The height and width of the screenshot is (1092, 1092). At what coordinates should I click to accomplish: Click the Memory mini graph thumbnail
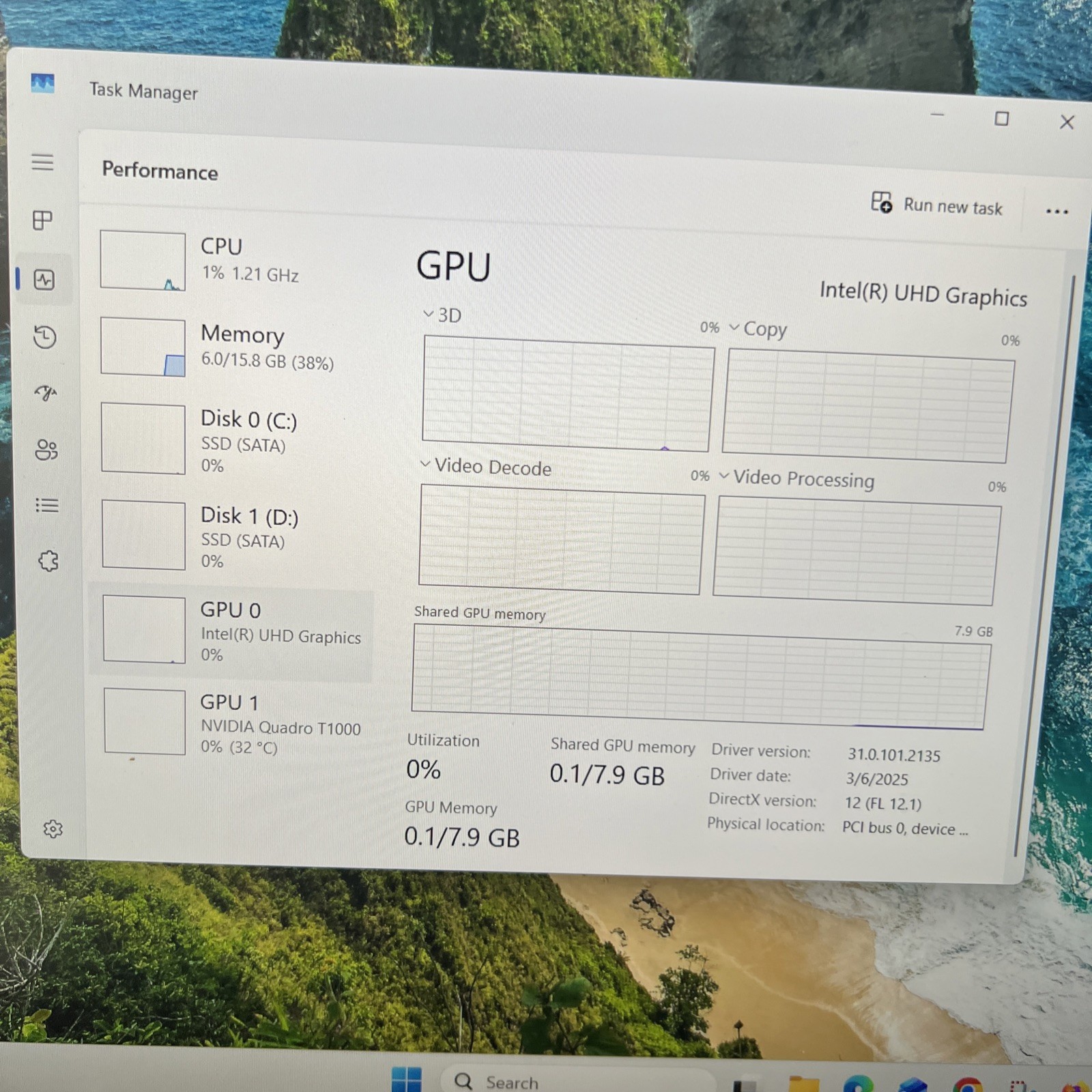(143, 347)
